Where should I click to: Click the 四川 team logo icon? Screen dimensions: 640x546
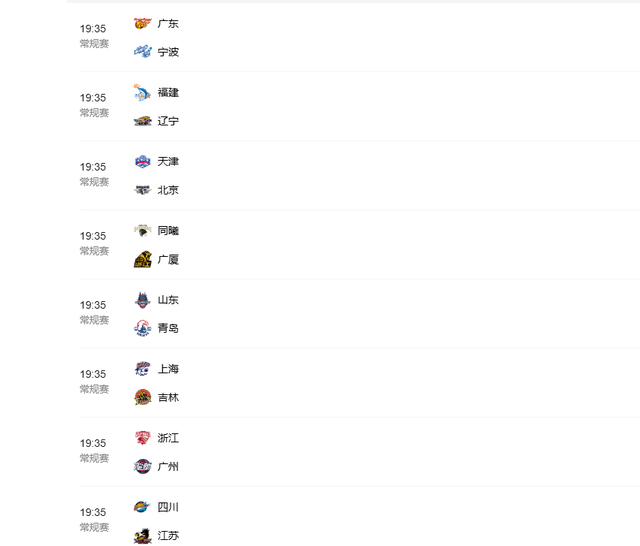[x=142, y=507]
